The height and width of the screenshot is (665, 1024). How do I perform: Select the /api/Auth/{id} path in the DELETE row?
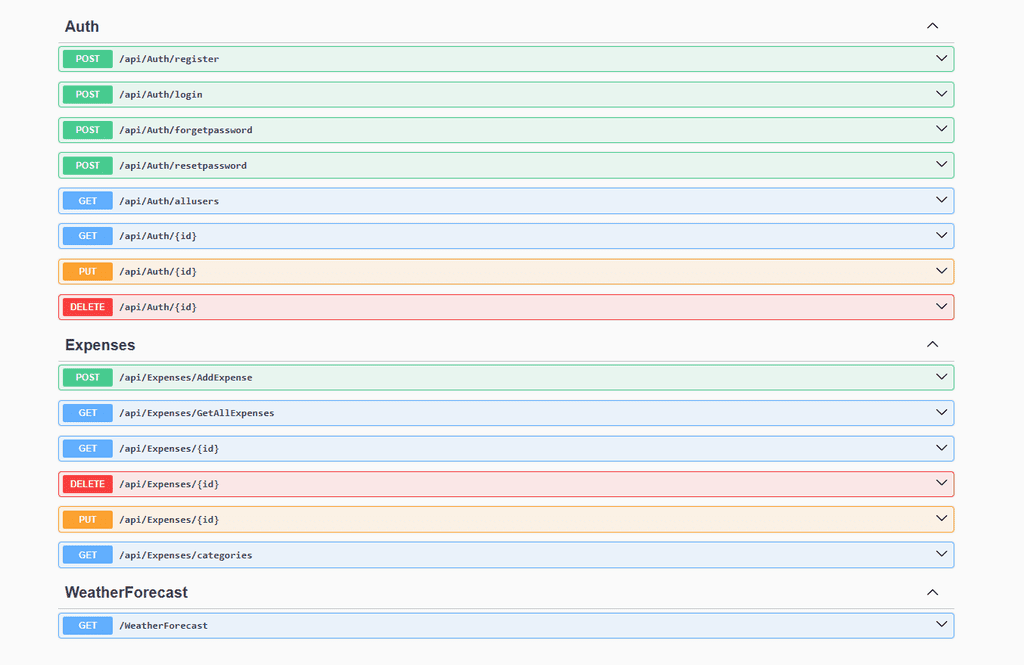[158, 307]
